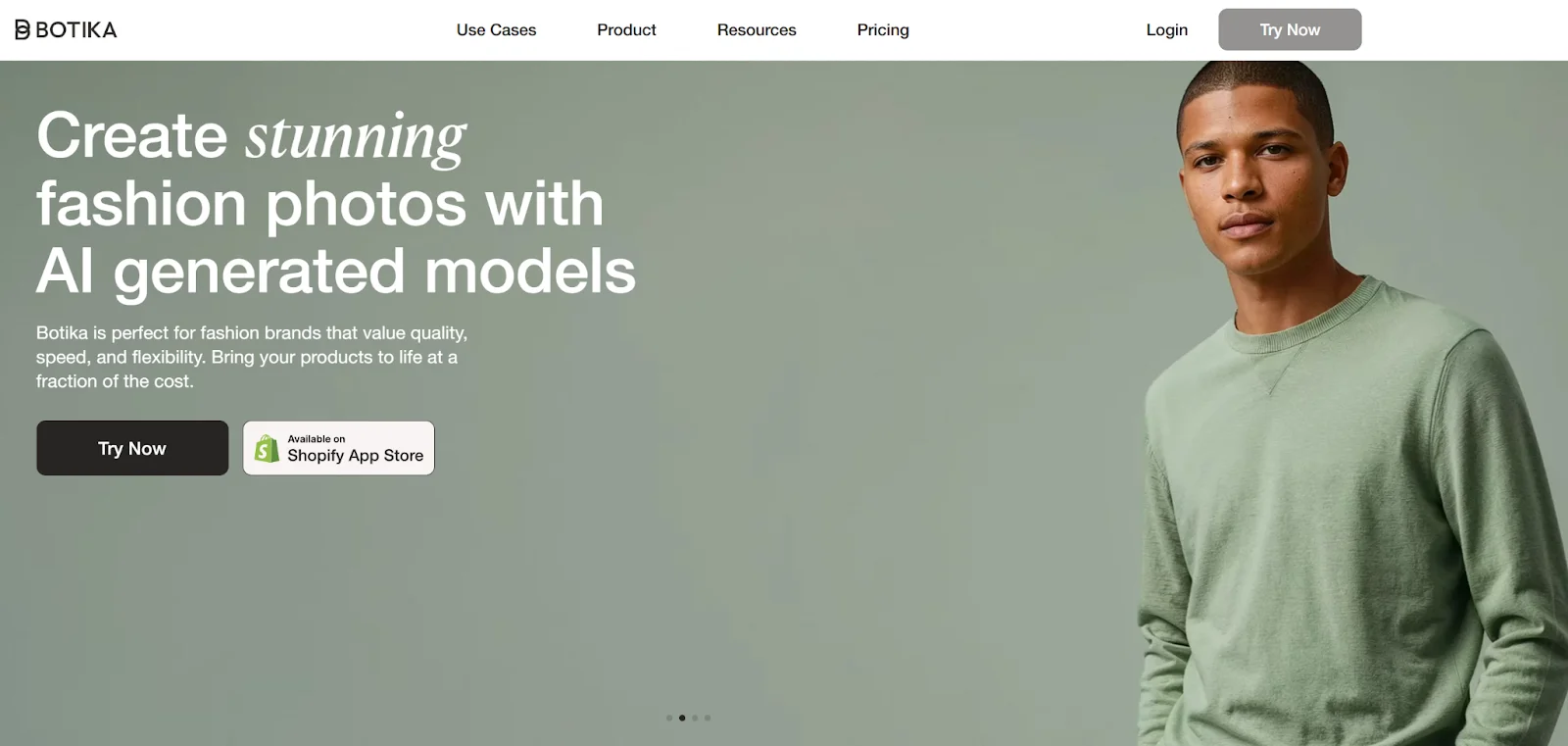The height and width of the screenshot is (746, 1568).
Task: Open the Shopify App Store badge
Action: coord(338,448)
